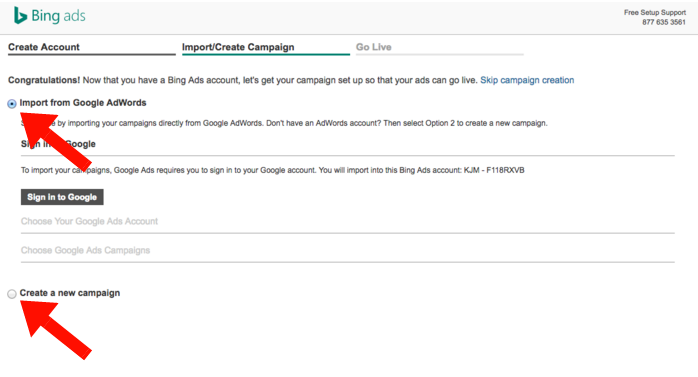Click the Sign in to Google button

click(x=62, y=197)
